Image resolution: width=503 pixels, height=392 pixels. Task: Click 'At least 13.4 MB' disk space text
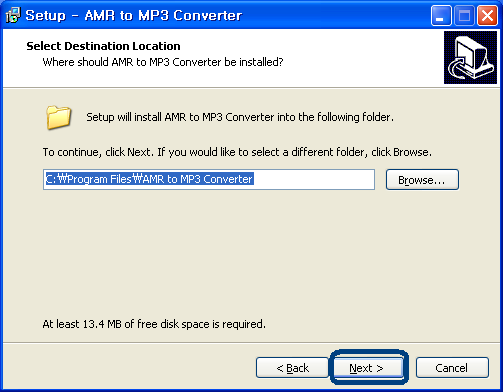[154, 324]
